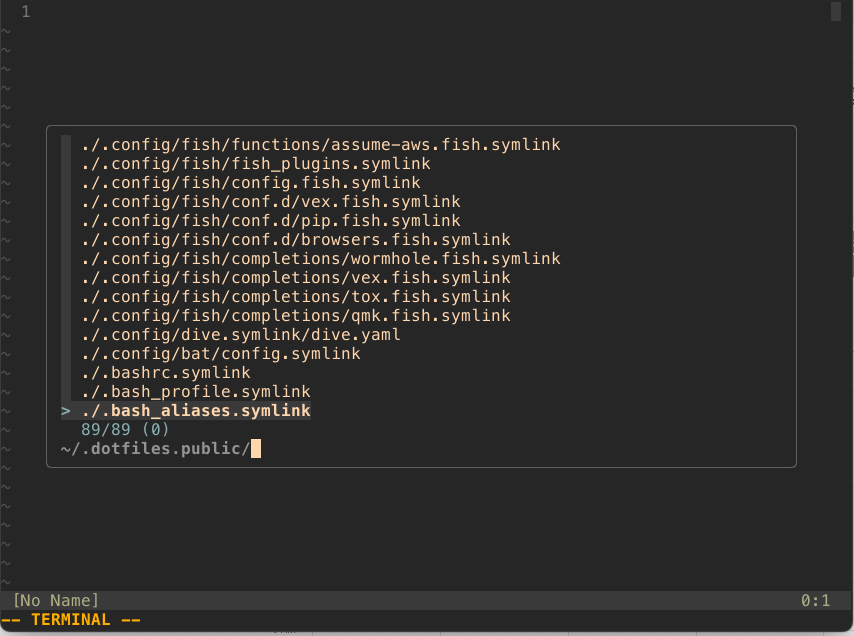Select the bat config.symlink entry

(x=220, y=353)
